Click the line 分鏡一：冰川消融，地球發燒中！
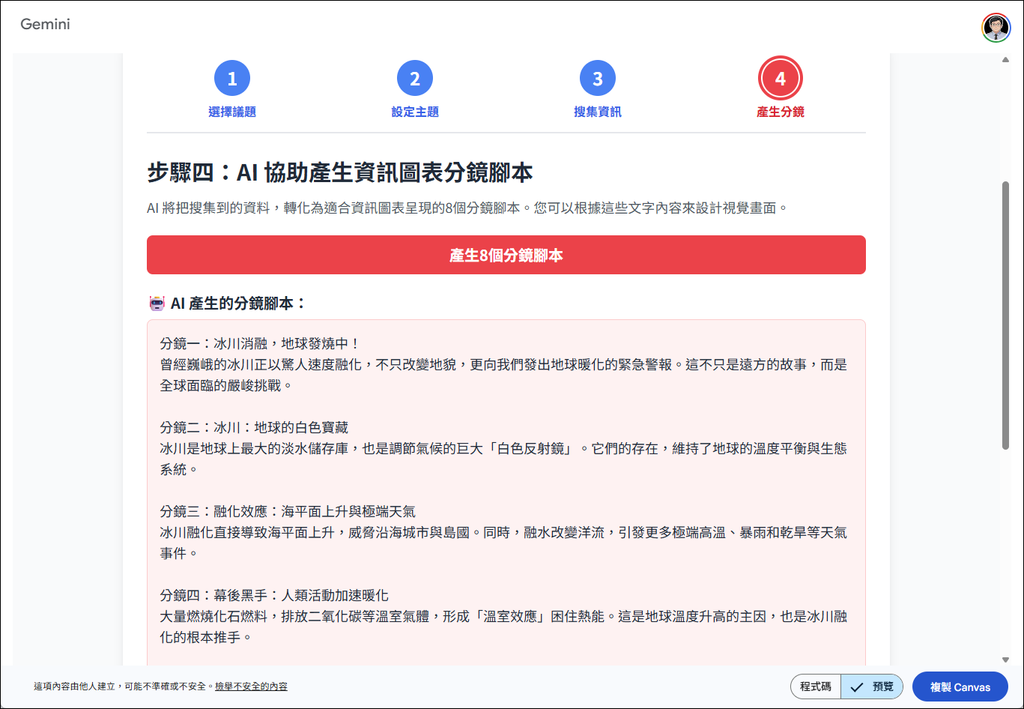 260,343
